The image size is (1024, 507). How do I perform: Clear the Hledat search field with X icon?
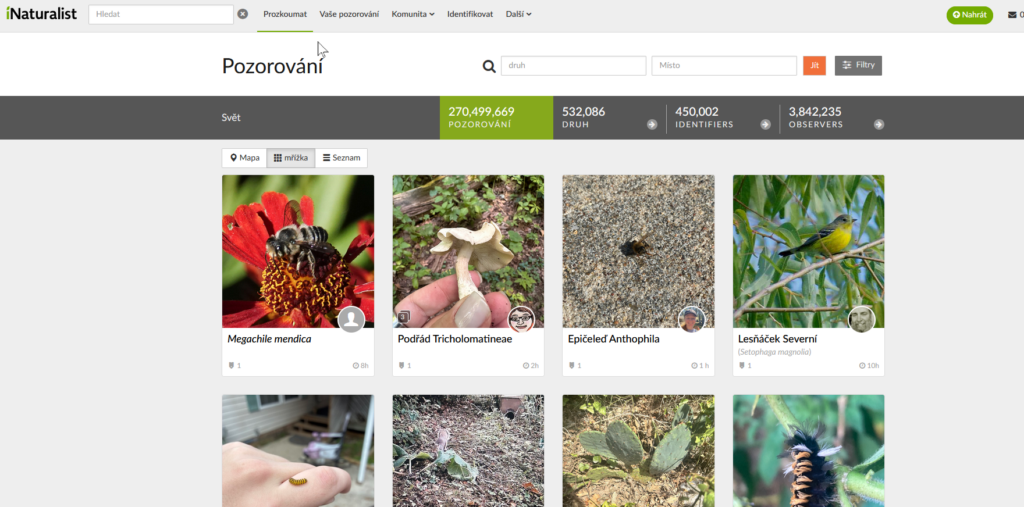[x=243, y=15]
